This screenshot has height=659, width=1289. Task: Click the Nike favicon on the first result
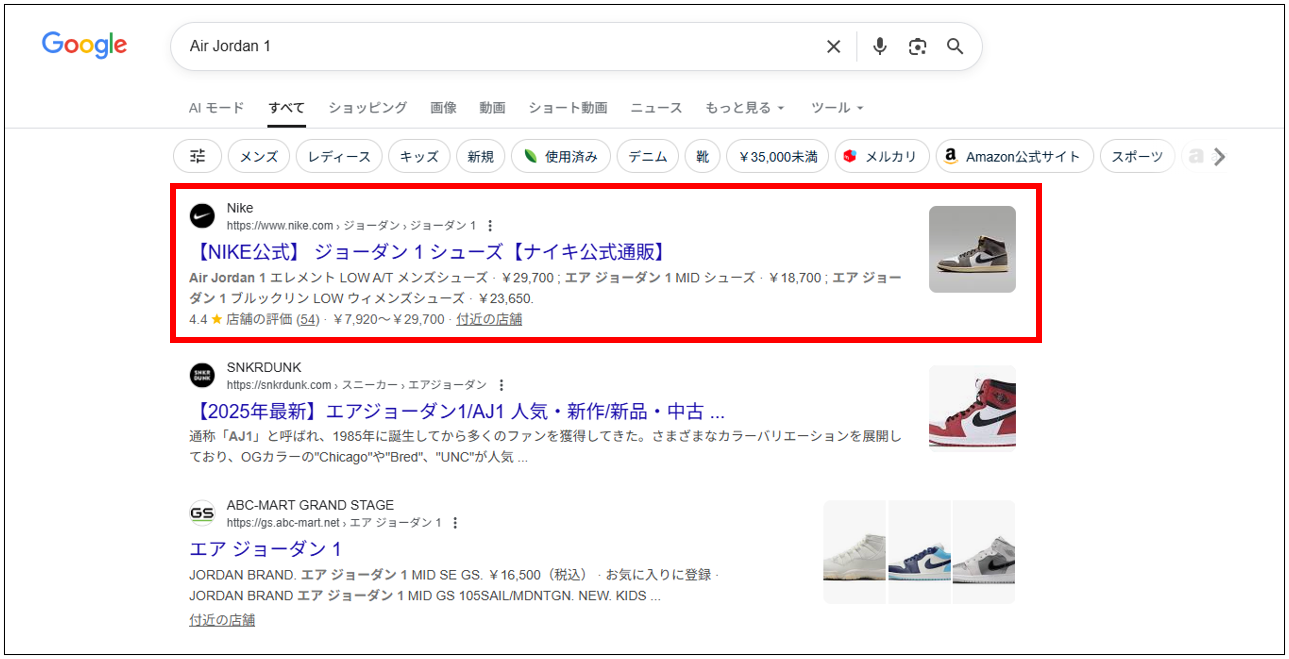pos(202,213)
